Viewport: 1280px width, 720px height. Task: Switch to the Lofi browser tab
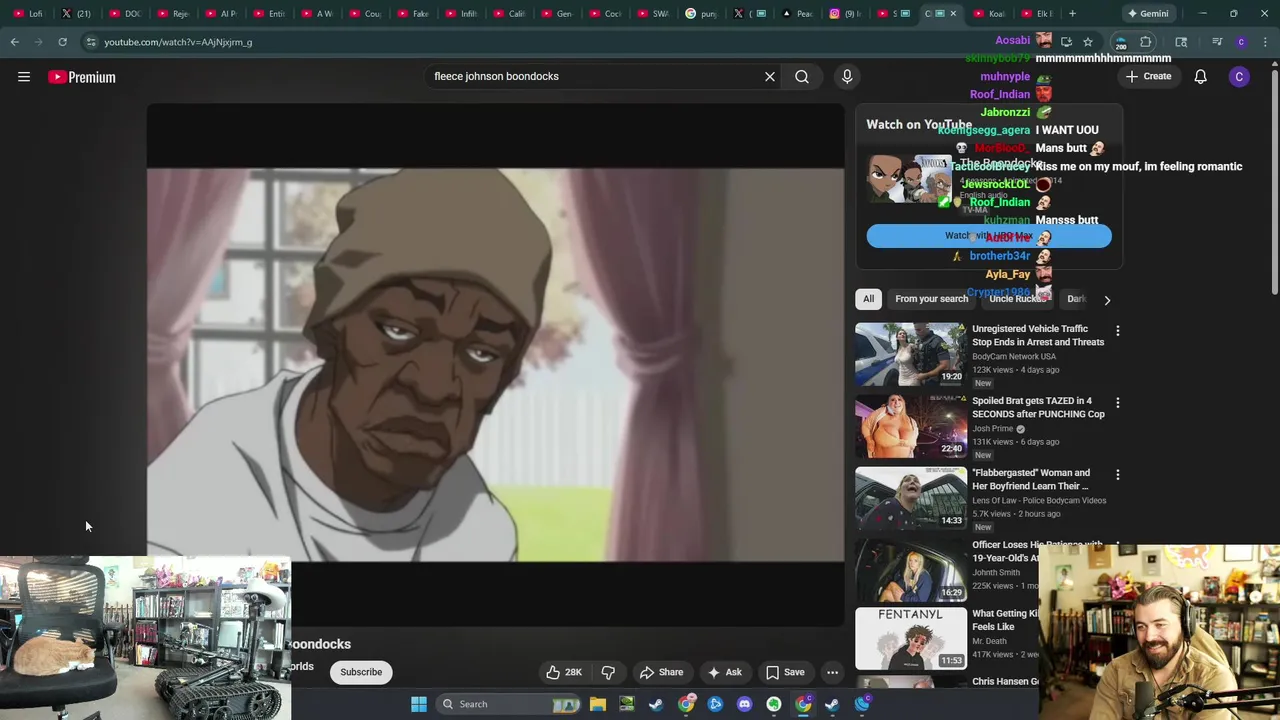28,14
